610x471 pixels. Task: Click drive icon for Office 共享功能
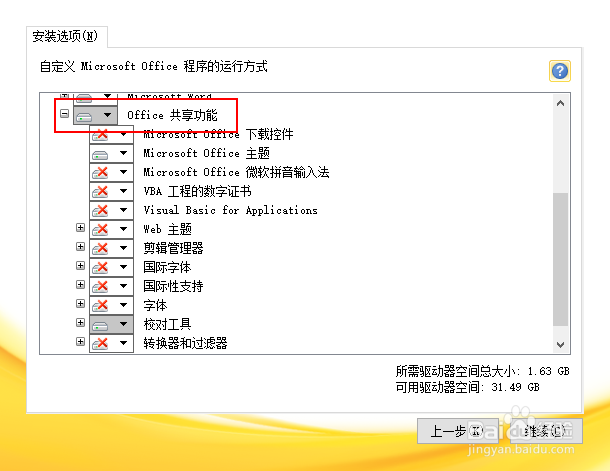(x=84, y=116)
